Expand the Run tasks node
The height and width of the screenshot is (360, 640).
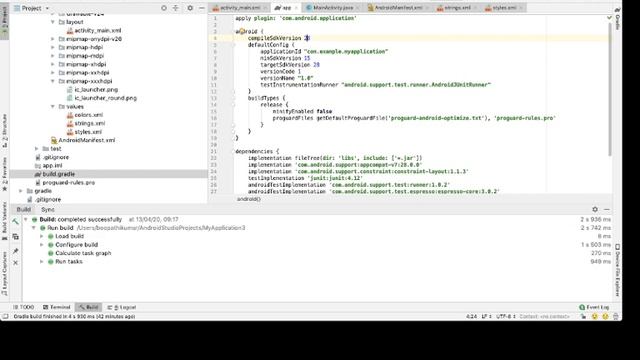pos(42,262)
